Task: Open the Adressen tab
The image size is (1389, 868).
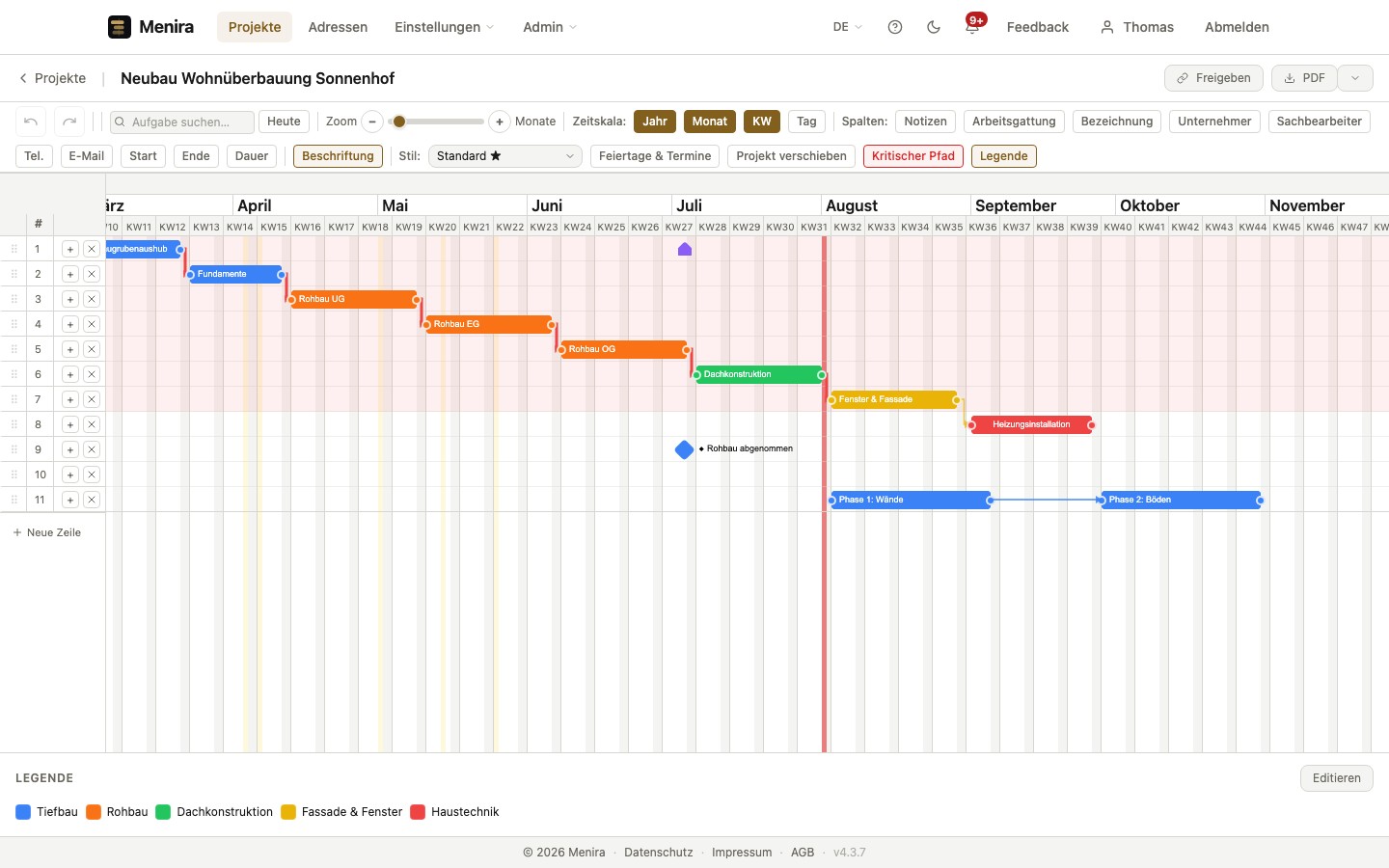Action: (338, 27)
